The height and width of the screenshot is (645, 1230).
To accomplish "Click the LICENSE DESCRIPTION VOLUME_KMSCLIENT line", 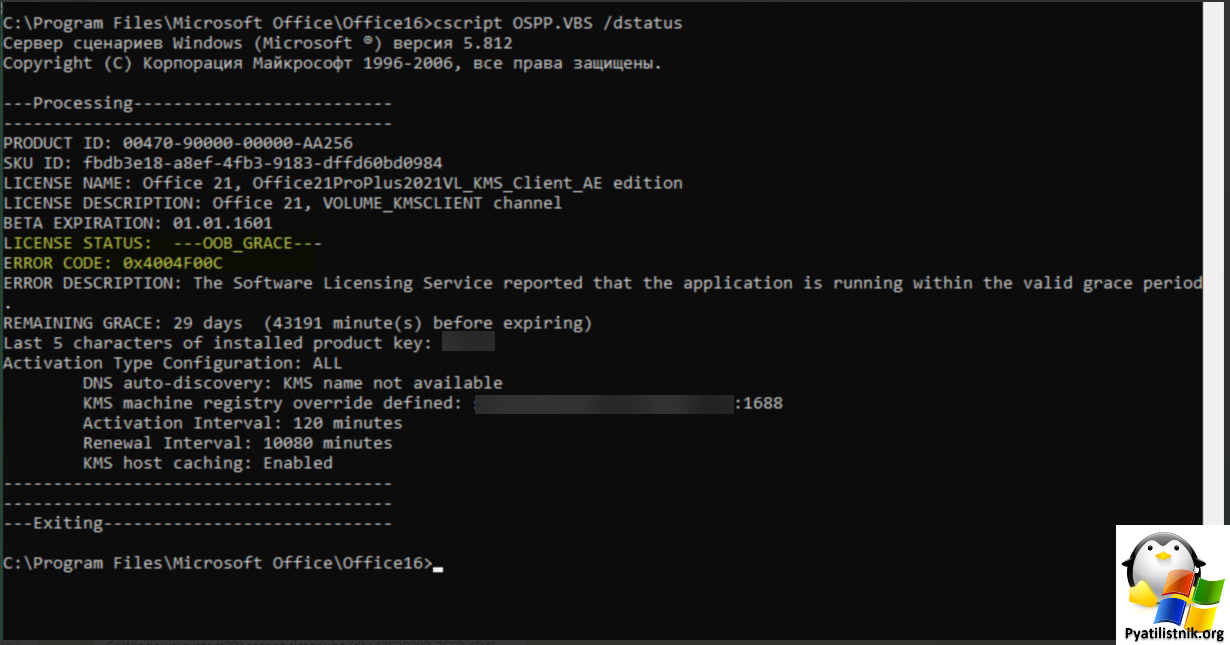I will point(283,203).
